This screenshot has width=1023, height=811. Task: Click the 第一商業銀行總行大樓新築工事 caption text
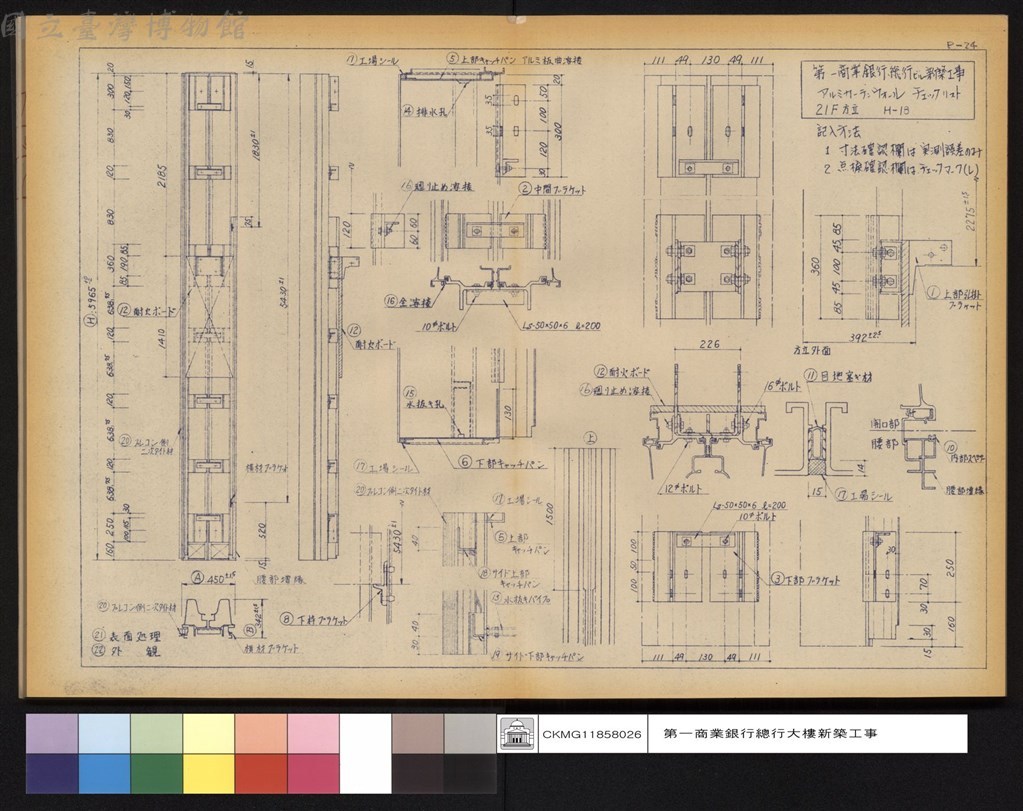771,733
